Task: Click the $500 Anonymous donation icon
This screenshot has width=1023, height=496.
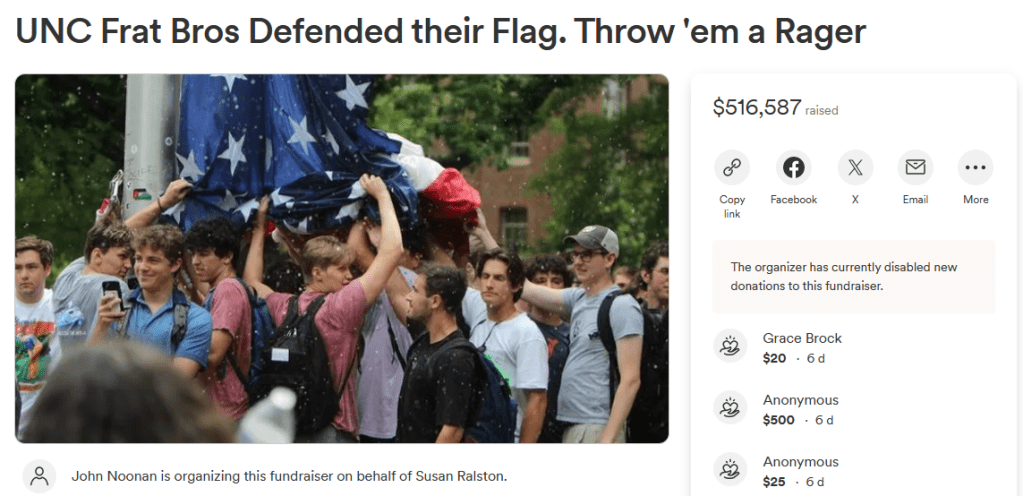Action: click(731, 409)
